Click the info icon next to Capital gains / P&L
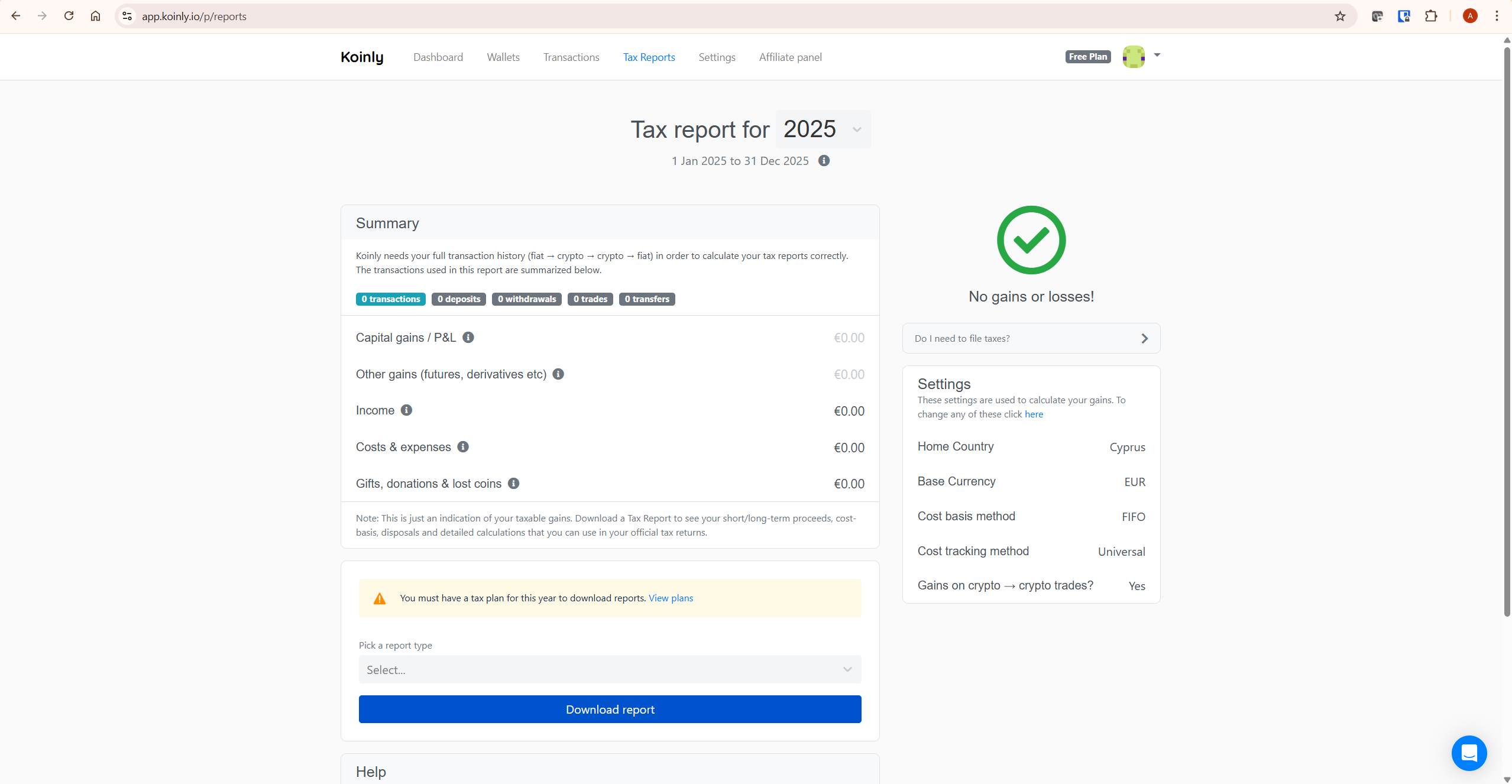1512x784 pixels. 468,337
